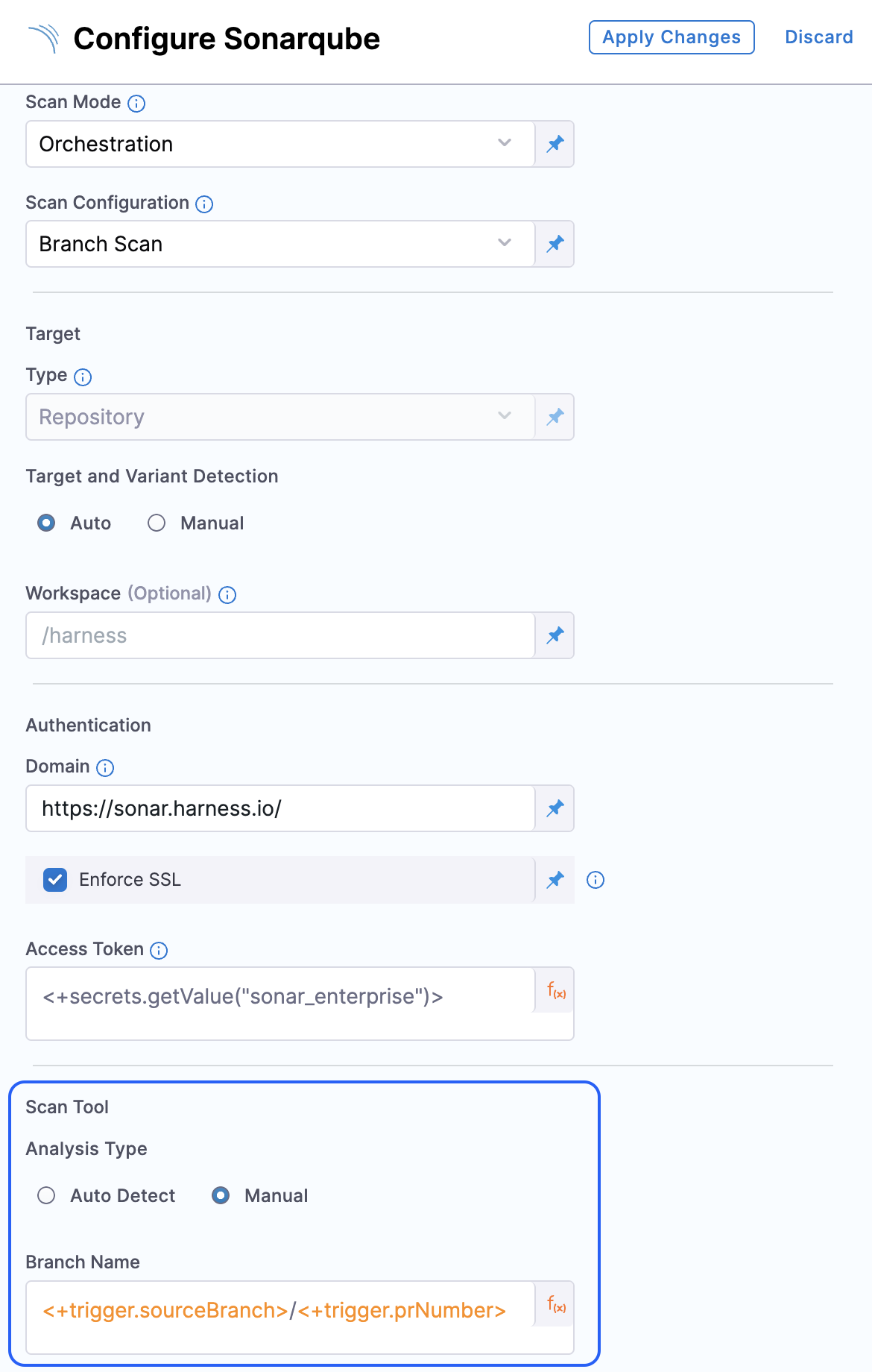872x1372 pixels.
Task: Click the info icon right of Enforce SSL
Action: click(x=595, y=880)
